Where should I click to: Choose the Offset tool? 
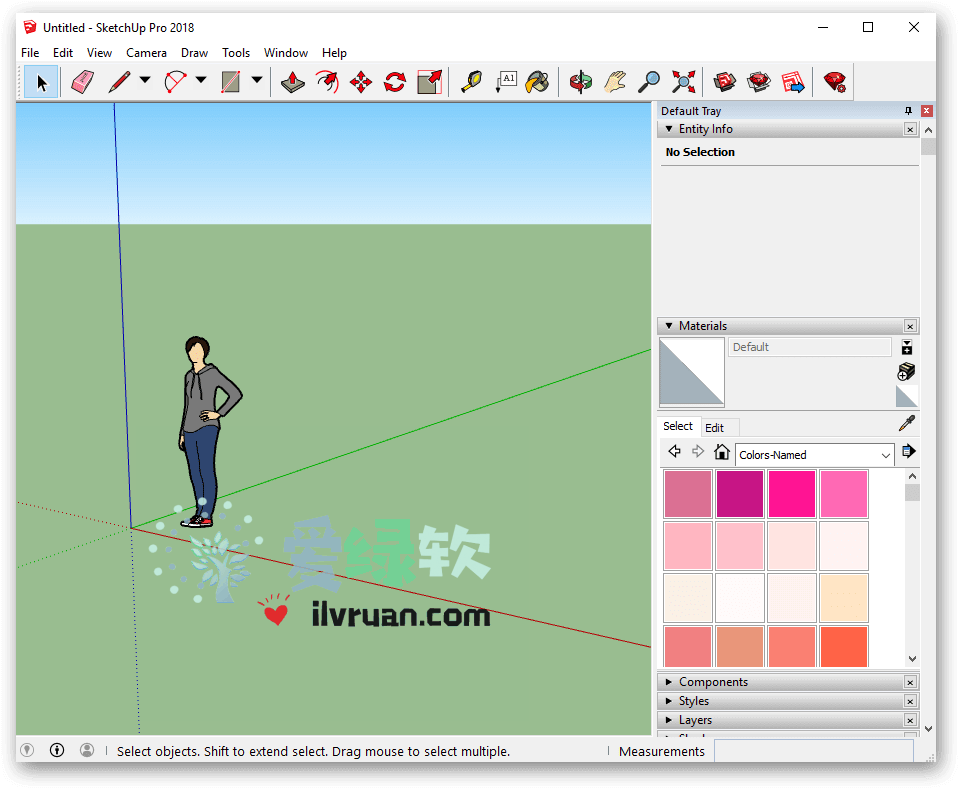click(x=327, y=82)
